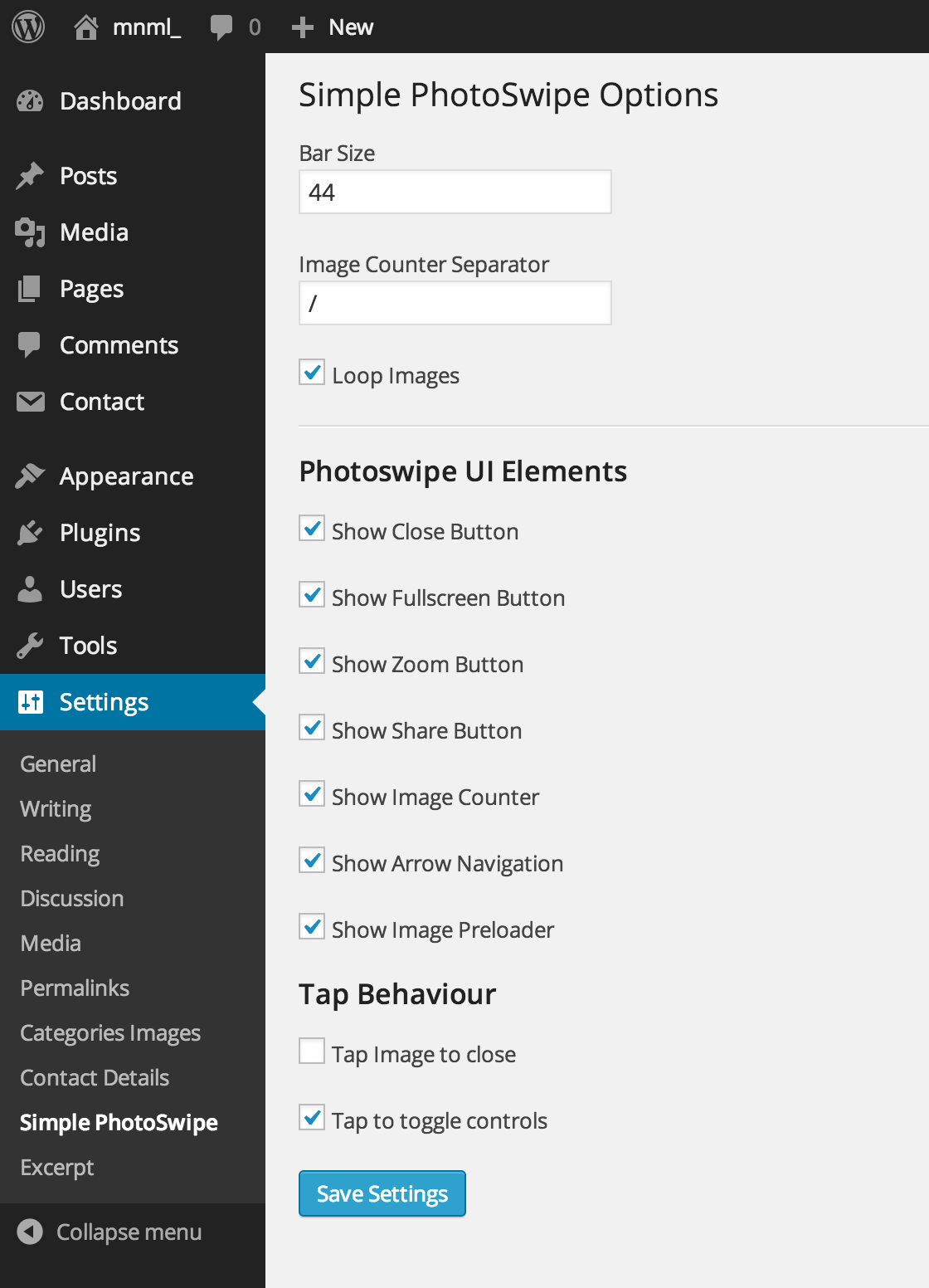The width and height of the screenshot is (929, 1288).
Task: Toggle the Show Fullscreen Button checkbox
Action: (312, 595)
